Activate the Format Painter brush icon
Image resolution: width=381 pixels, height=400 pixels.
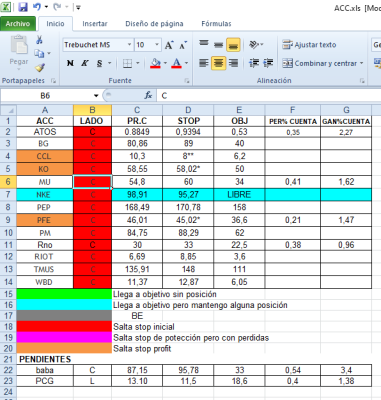pyautogui.click(x=40, y=67)
